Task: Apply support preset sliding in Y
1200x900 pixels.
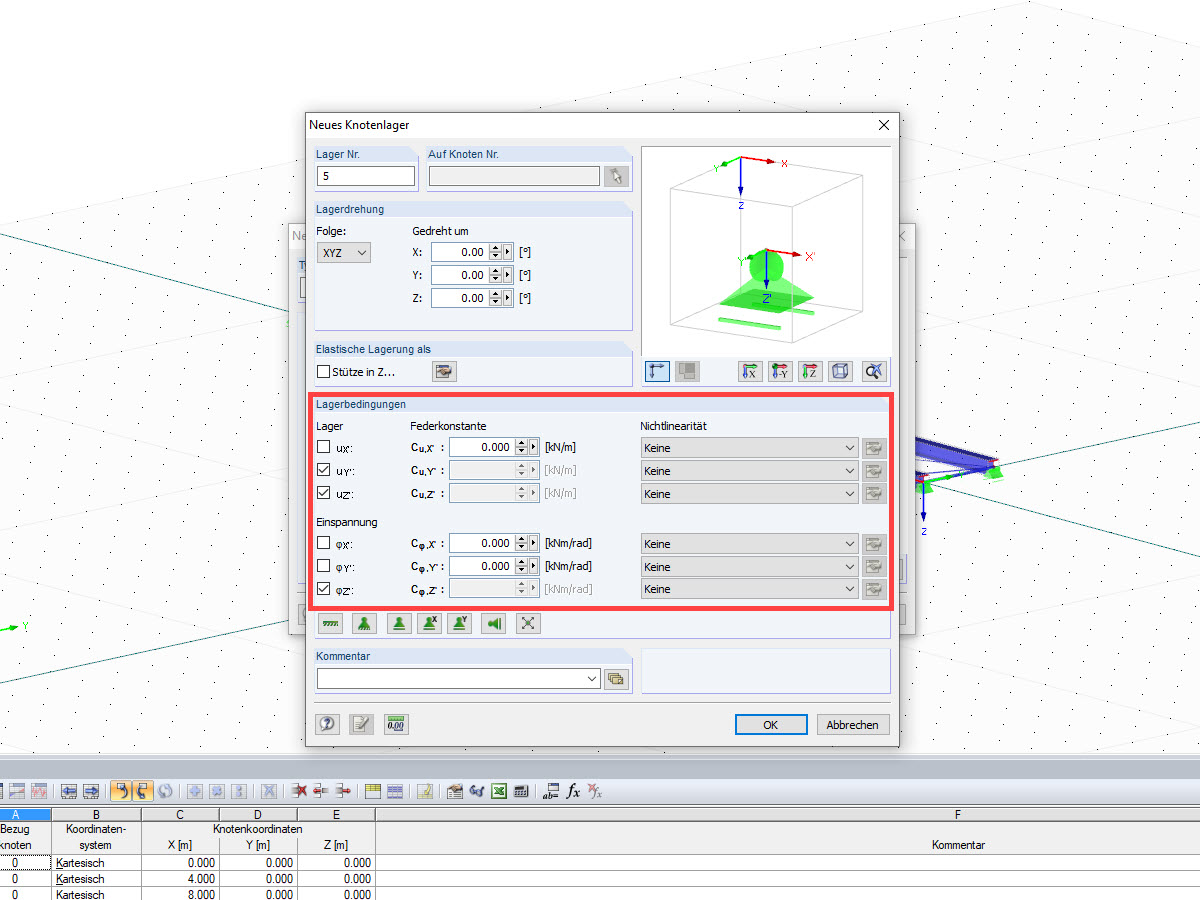Action: pos(460,623)
